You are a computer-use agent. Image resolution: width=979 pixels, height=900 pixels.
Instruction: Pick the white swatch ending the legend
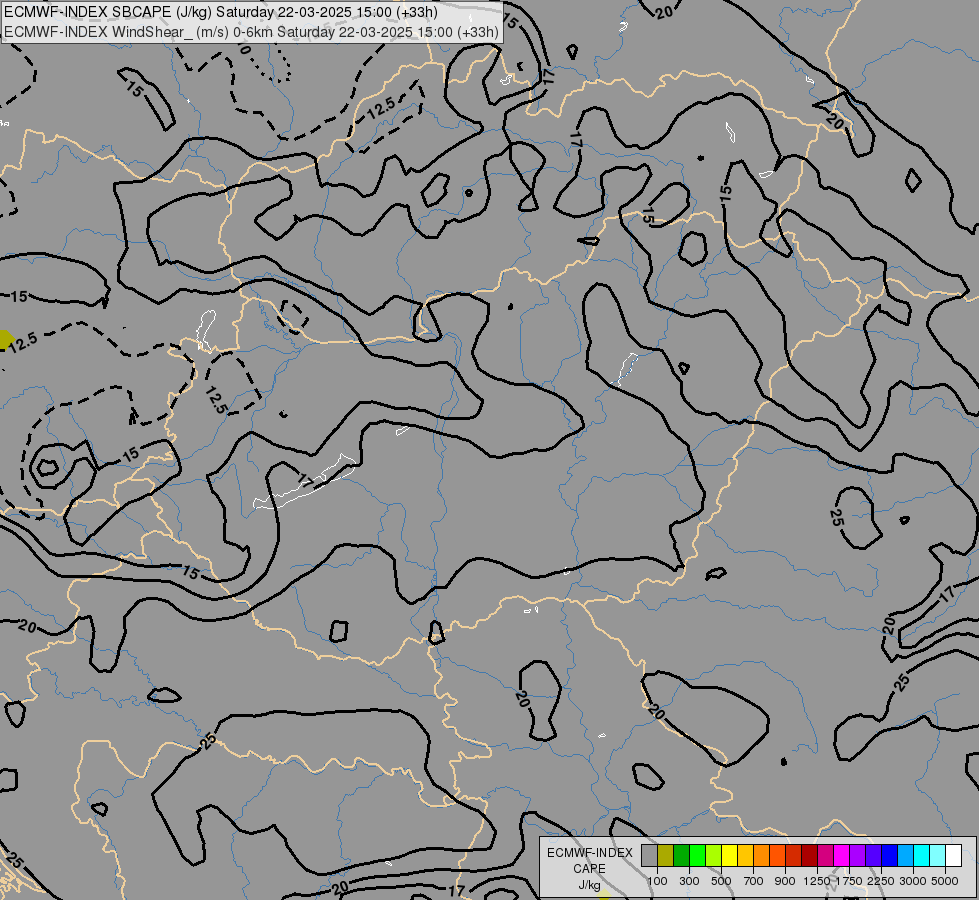[954, 855]
